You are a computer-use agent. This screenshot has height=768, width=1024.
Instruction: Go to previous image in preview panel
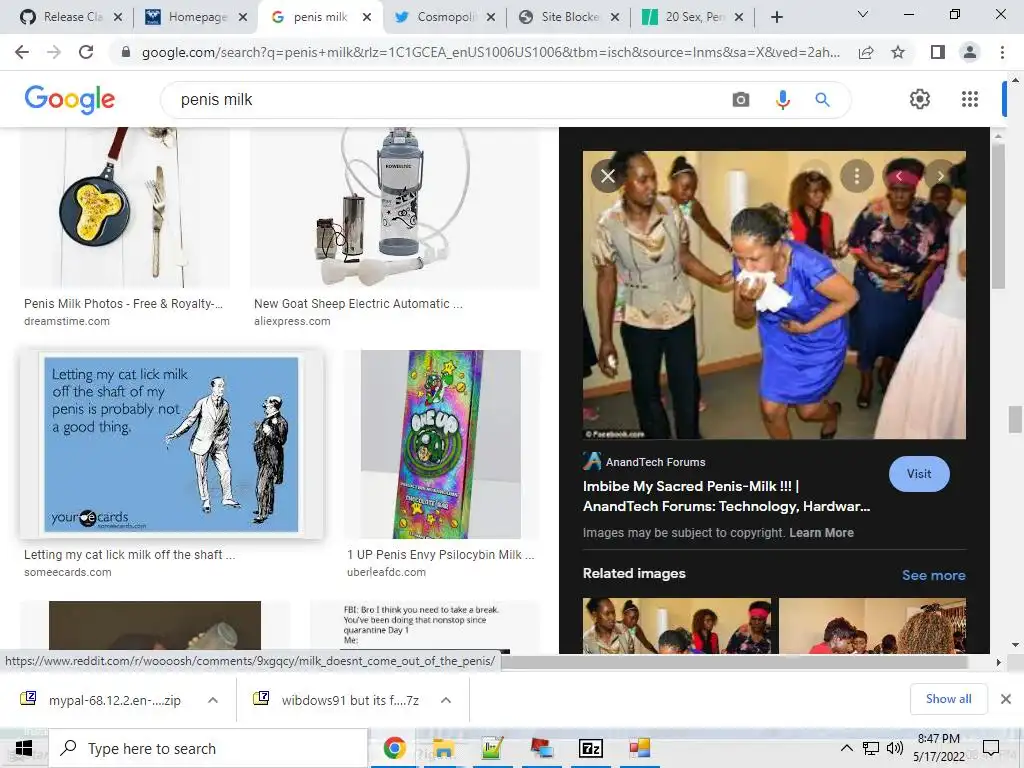899,176
